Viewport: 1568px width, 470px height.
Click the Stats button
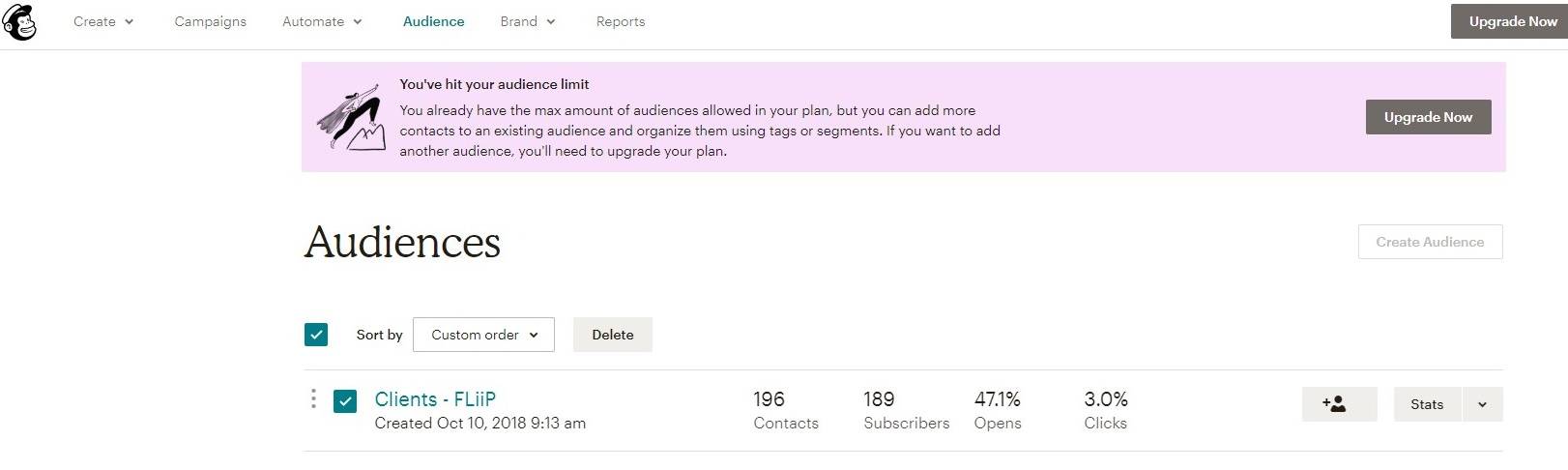point(1427,404)
